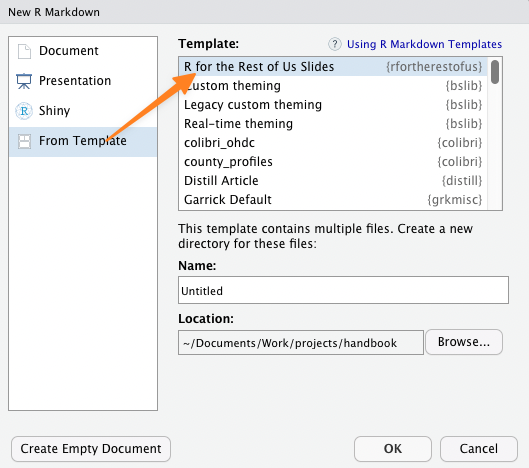Click the template list scrollbar thumb

click(x=495, y=72)
